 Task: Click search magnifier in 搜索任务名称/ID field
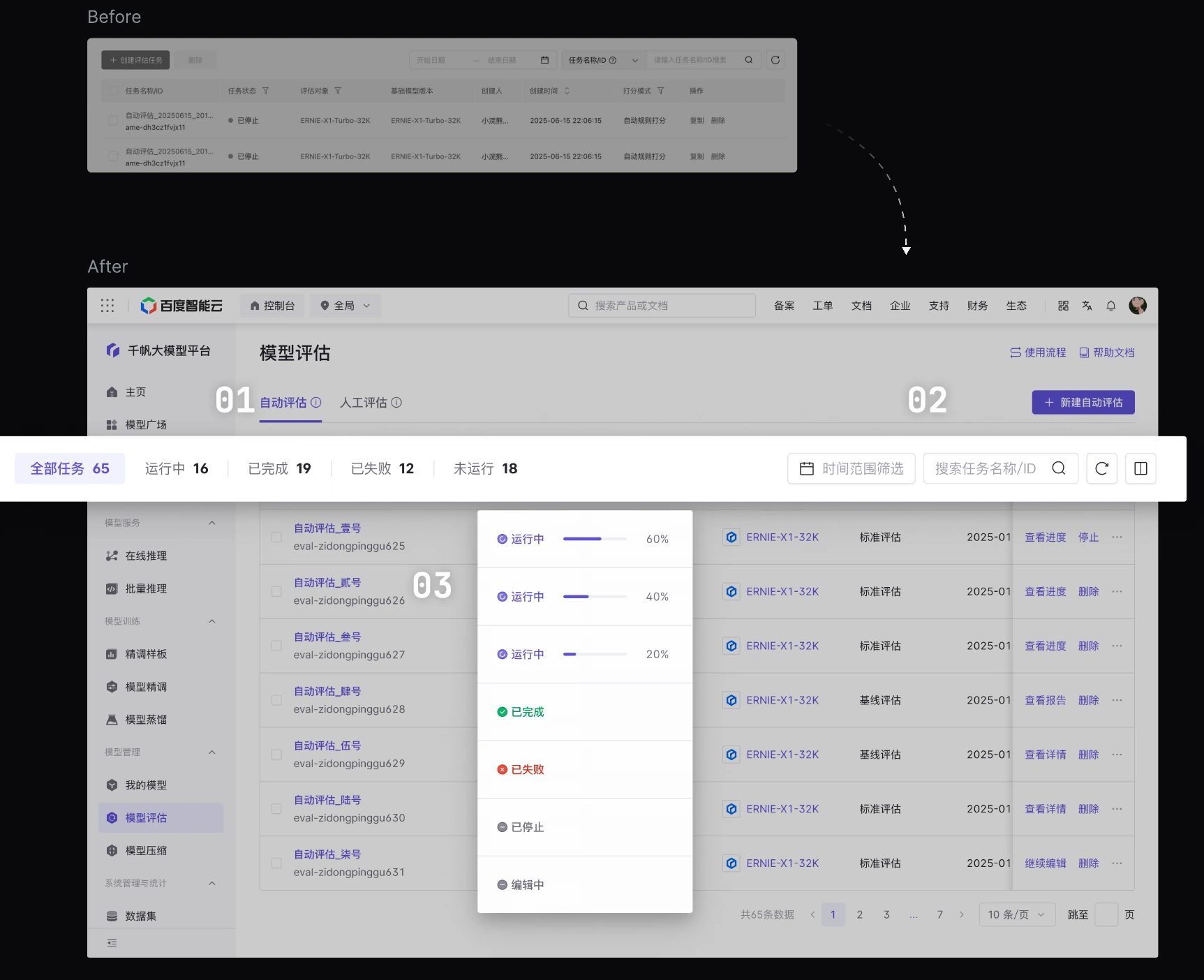click(x=1059, y=468)
